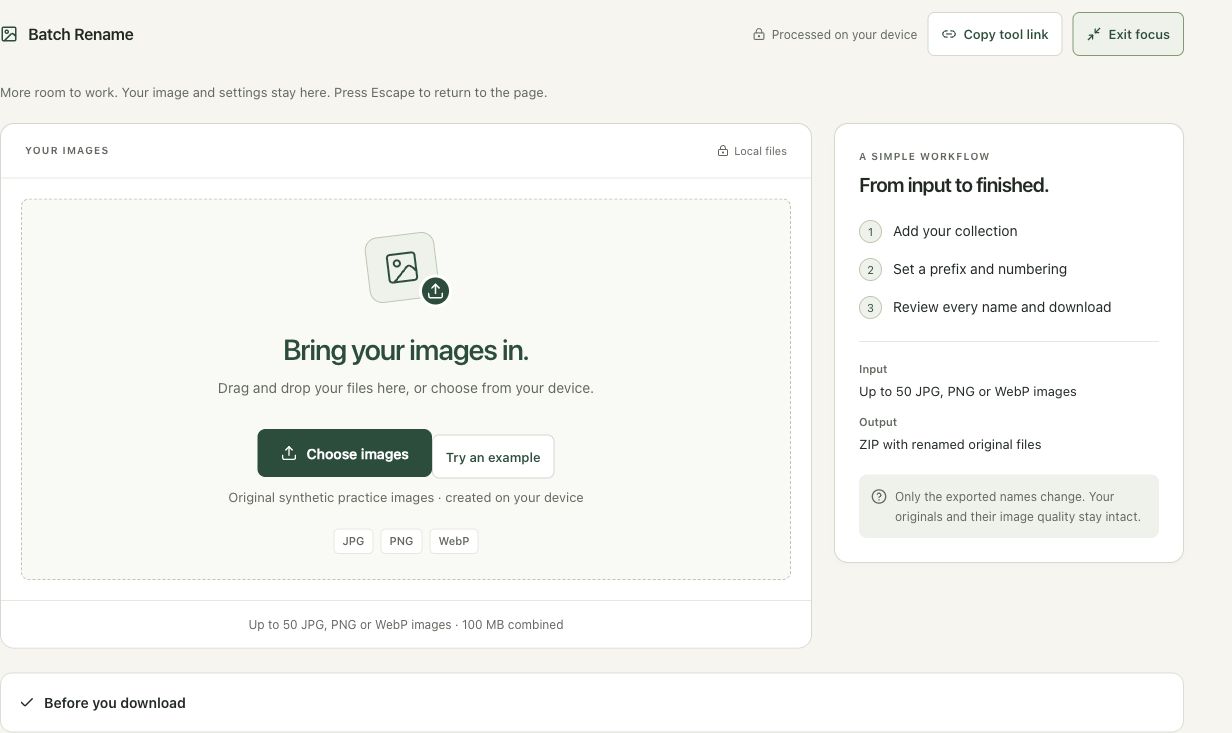1232x733 pixels.
Task: Click the collapse arrows icon in Exit focus
Action: tap(1094, 34)
